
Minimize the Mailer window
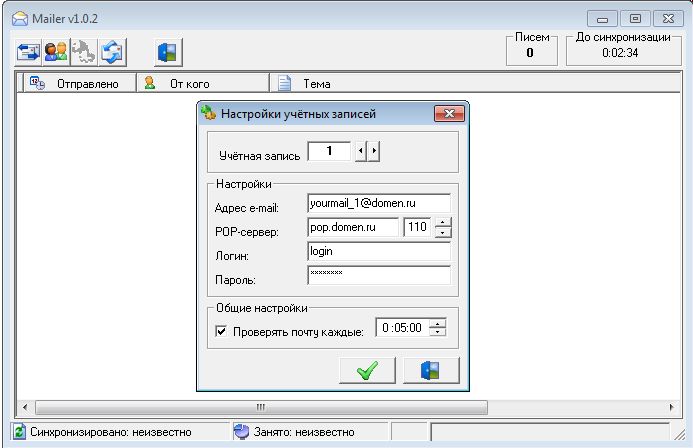click(602, 19)
